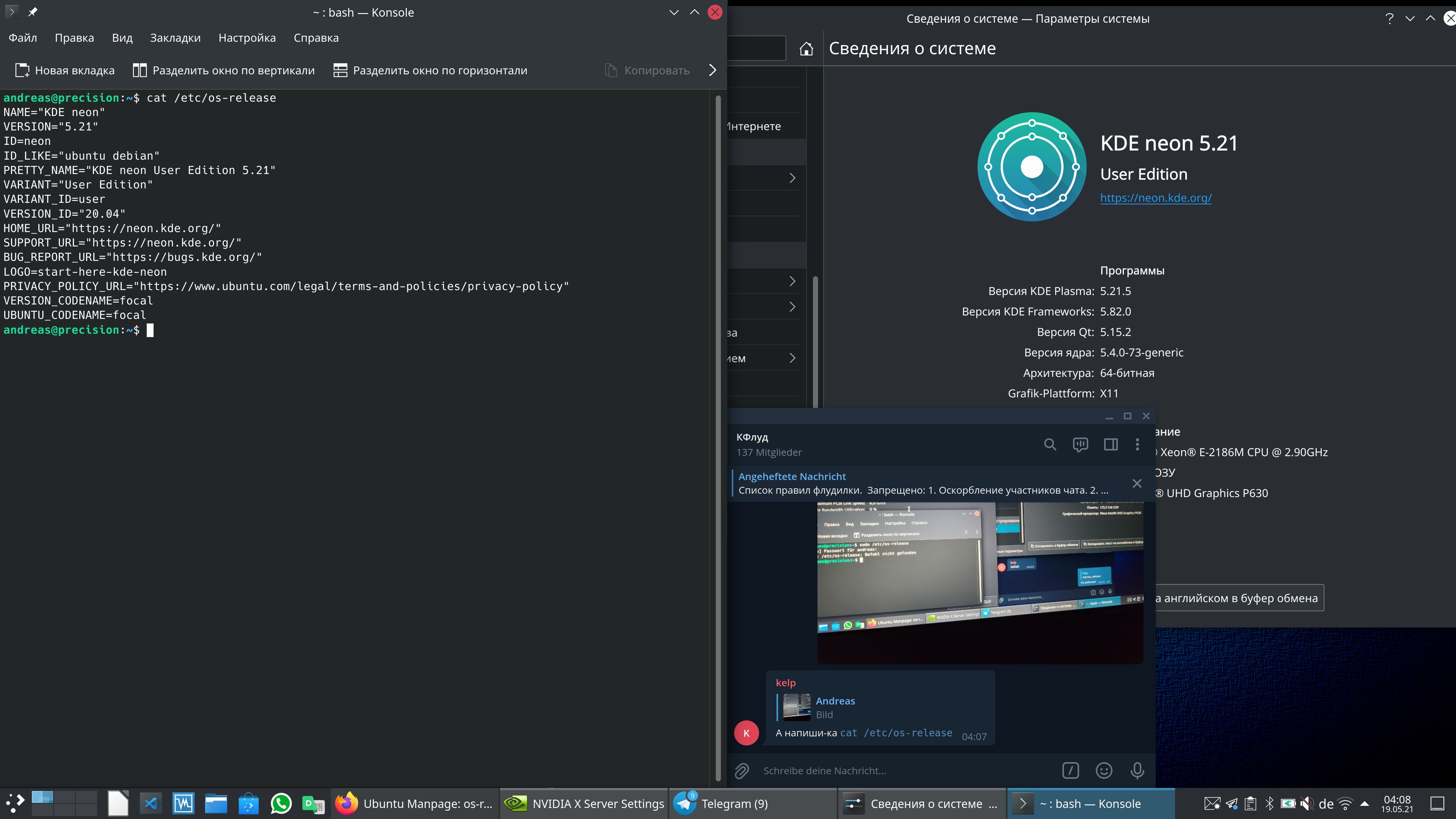
Task: Click the KDE neon logo
Action: (x=1031, y=167)
